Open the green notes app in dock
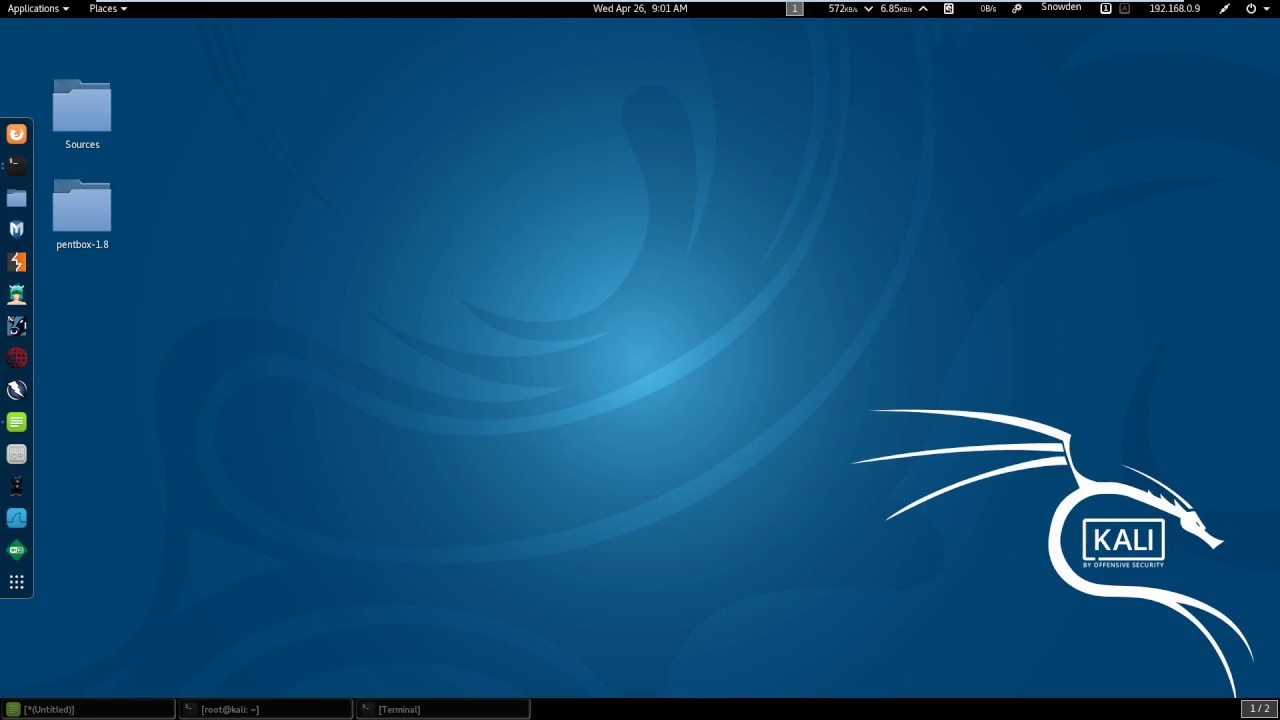1280x720 pixels. click(x=16, y=422)
